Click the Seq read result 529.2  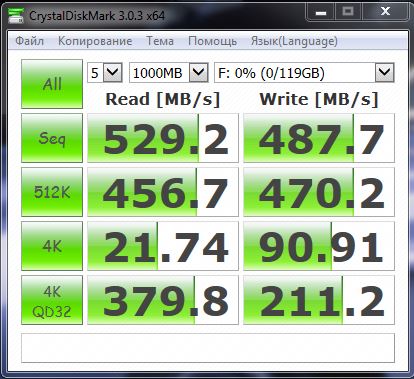[x=163, y=138]
